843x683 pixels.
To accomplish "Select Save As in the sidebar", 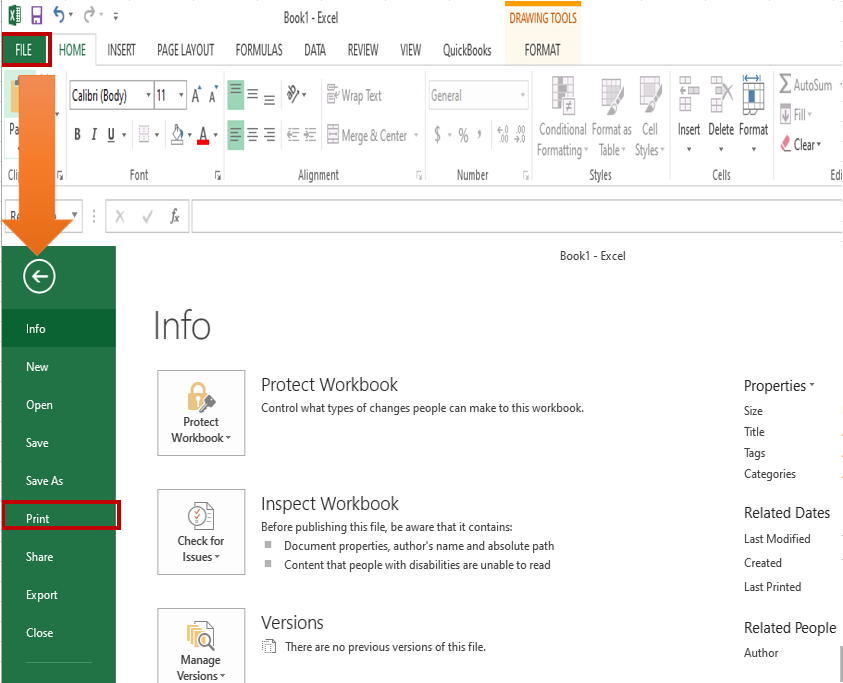I will click(44, 481).
